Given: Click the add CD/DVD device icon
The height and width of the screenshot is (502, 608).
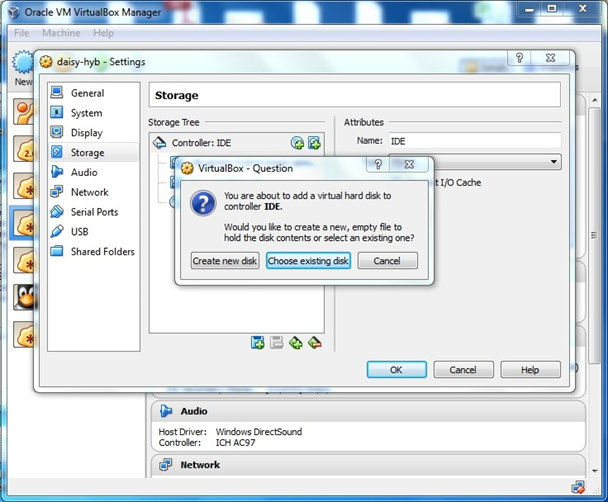Looking at the screenshot, I should coord(297,143).
